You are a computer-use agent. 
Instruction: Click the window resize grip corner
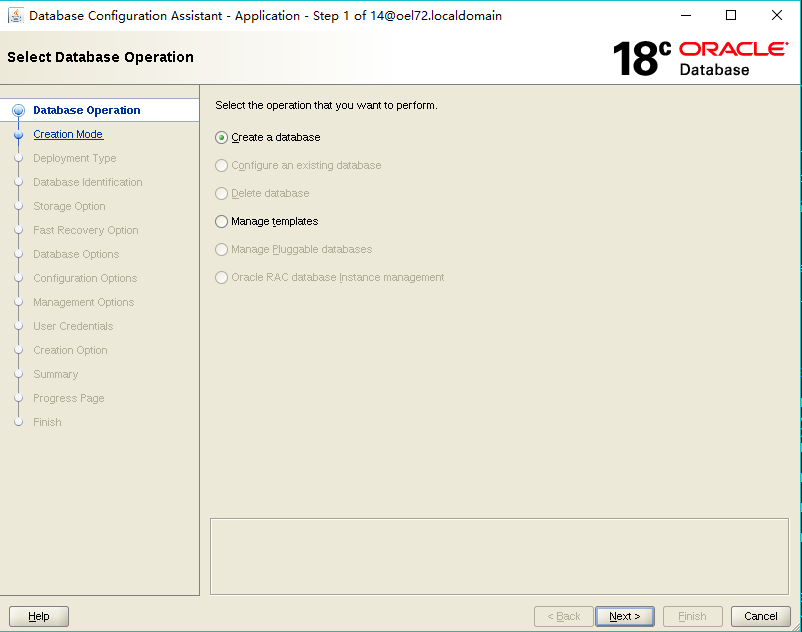click(x=796, y=626)
